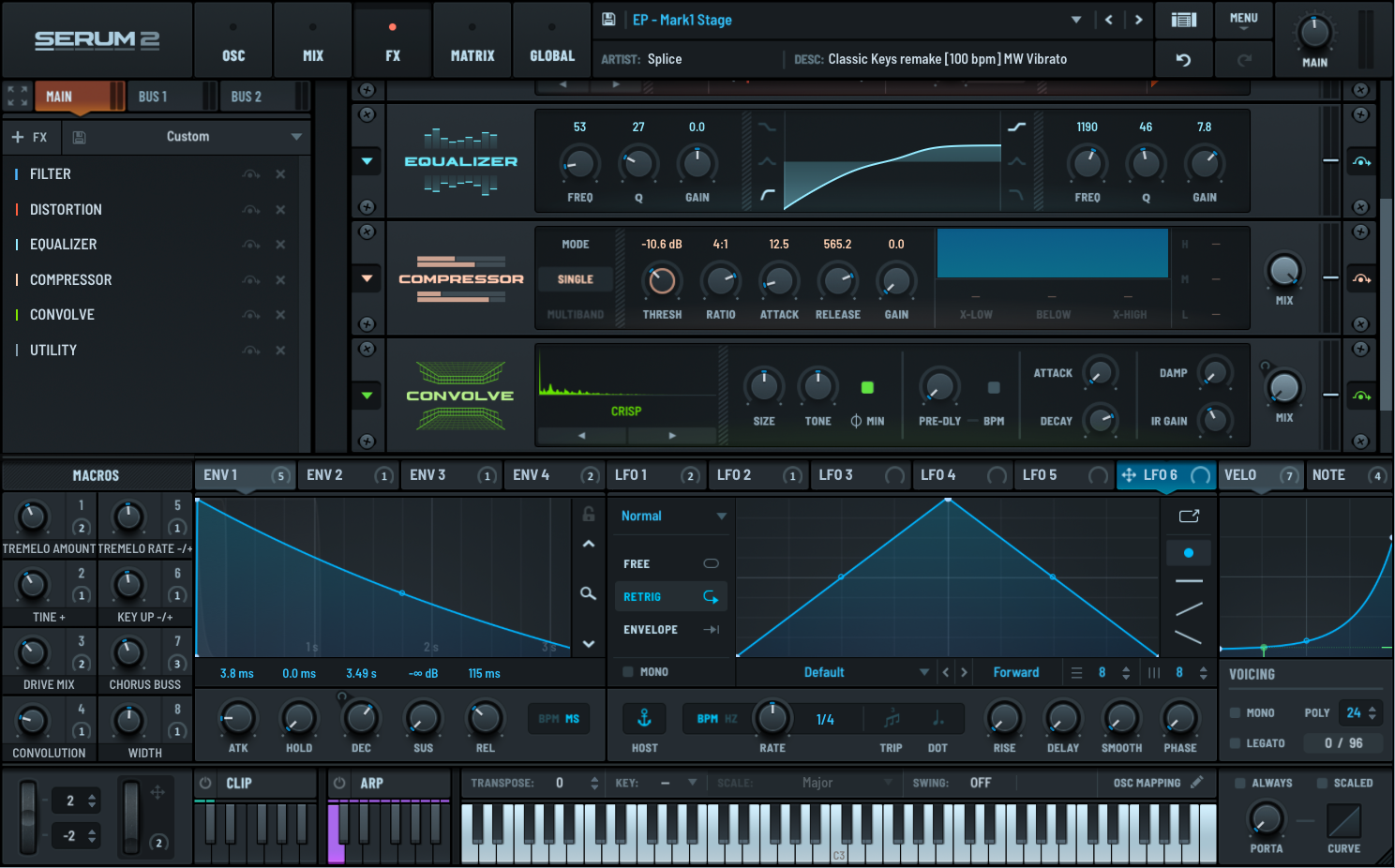Viewport: 1395px width, 868px height.
Task: Open the Custom FX preset dropdown
Action: [296, 137]
